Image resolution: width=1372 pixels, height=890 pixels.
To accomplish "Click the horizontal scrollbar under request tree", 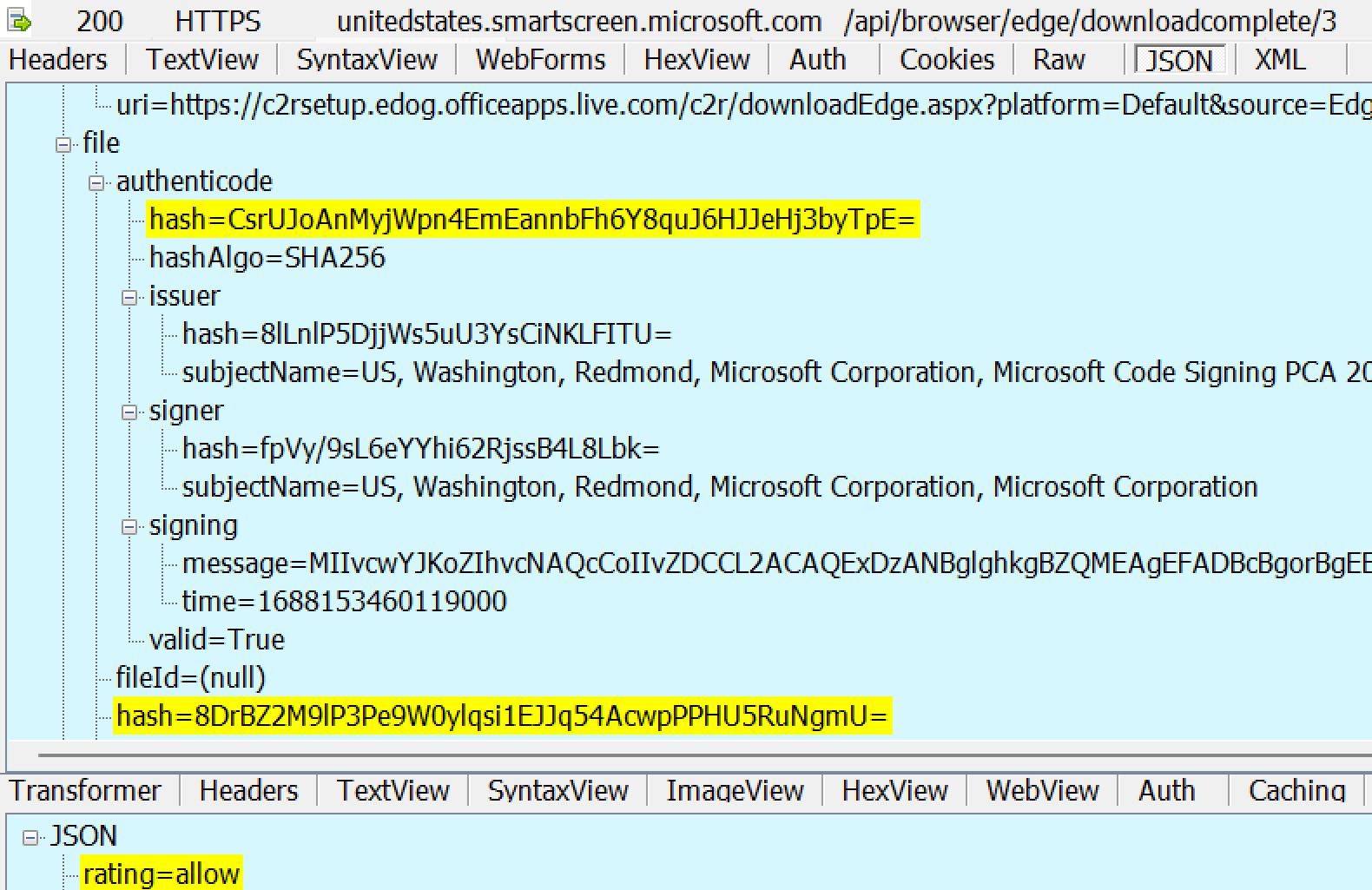I will [x=695, y=743].
